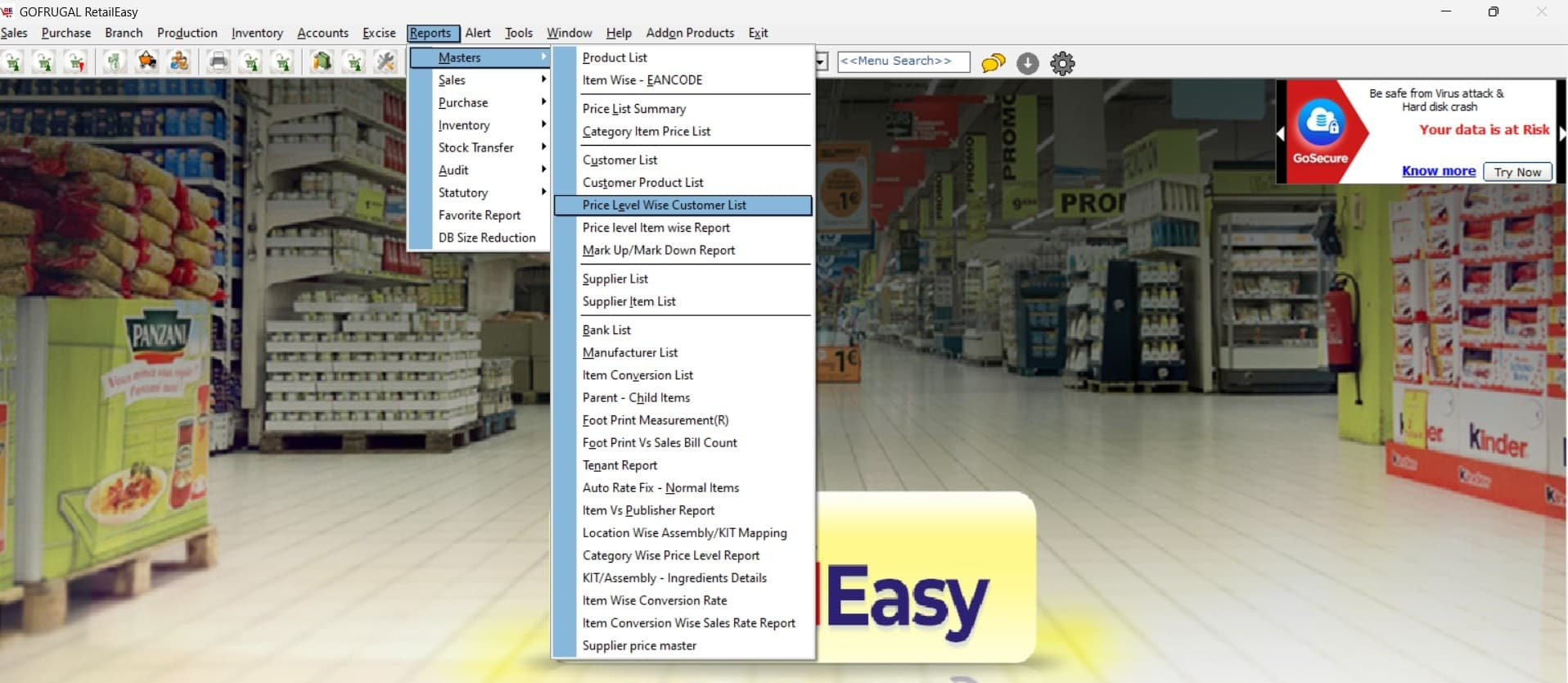Click the printer toolbar icon
1568x683 pixels.
(x=219, y=62)
